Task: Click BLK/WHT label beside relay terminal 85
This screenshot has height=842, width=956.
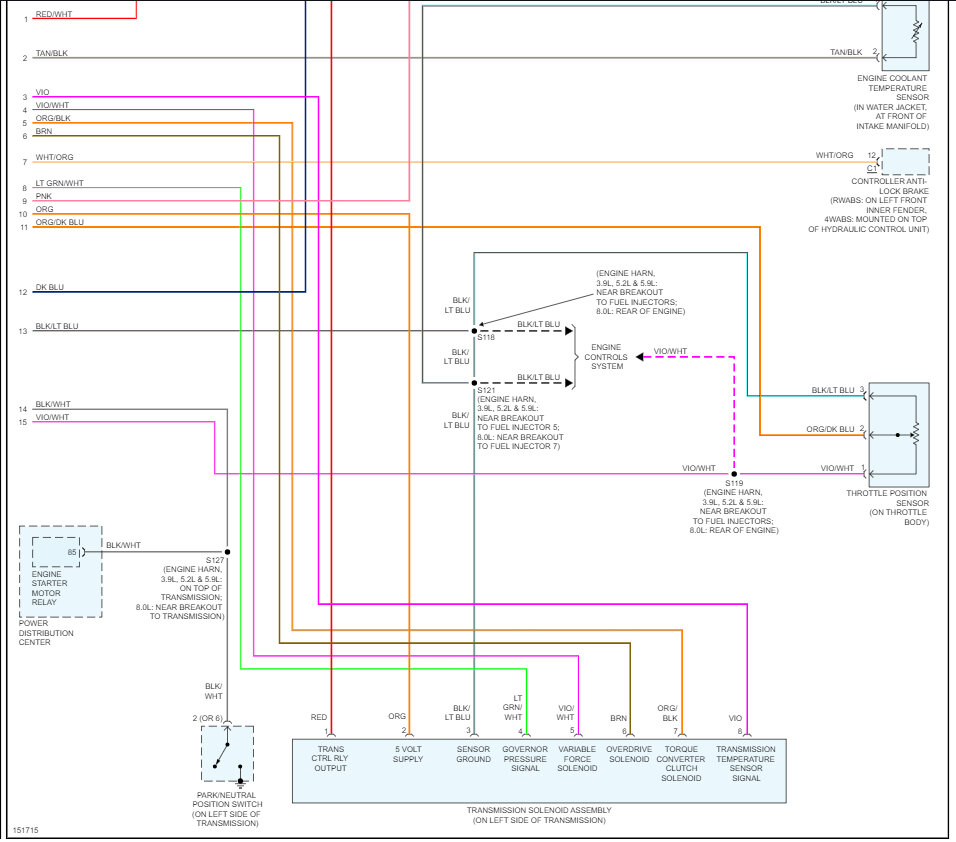Action: point(123,545)
